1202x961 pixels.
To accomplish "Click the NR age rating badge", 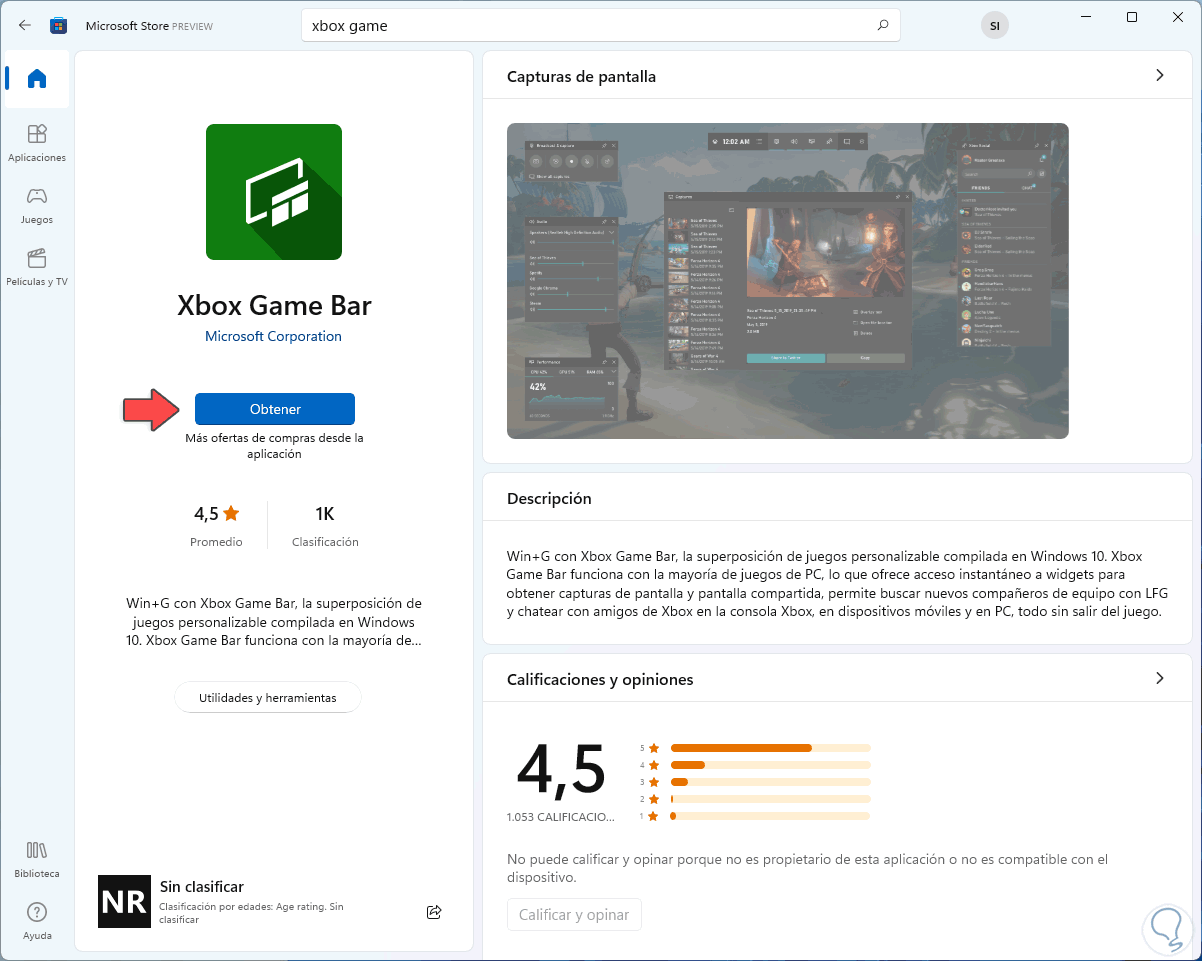I will (124, 901).
